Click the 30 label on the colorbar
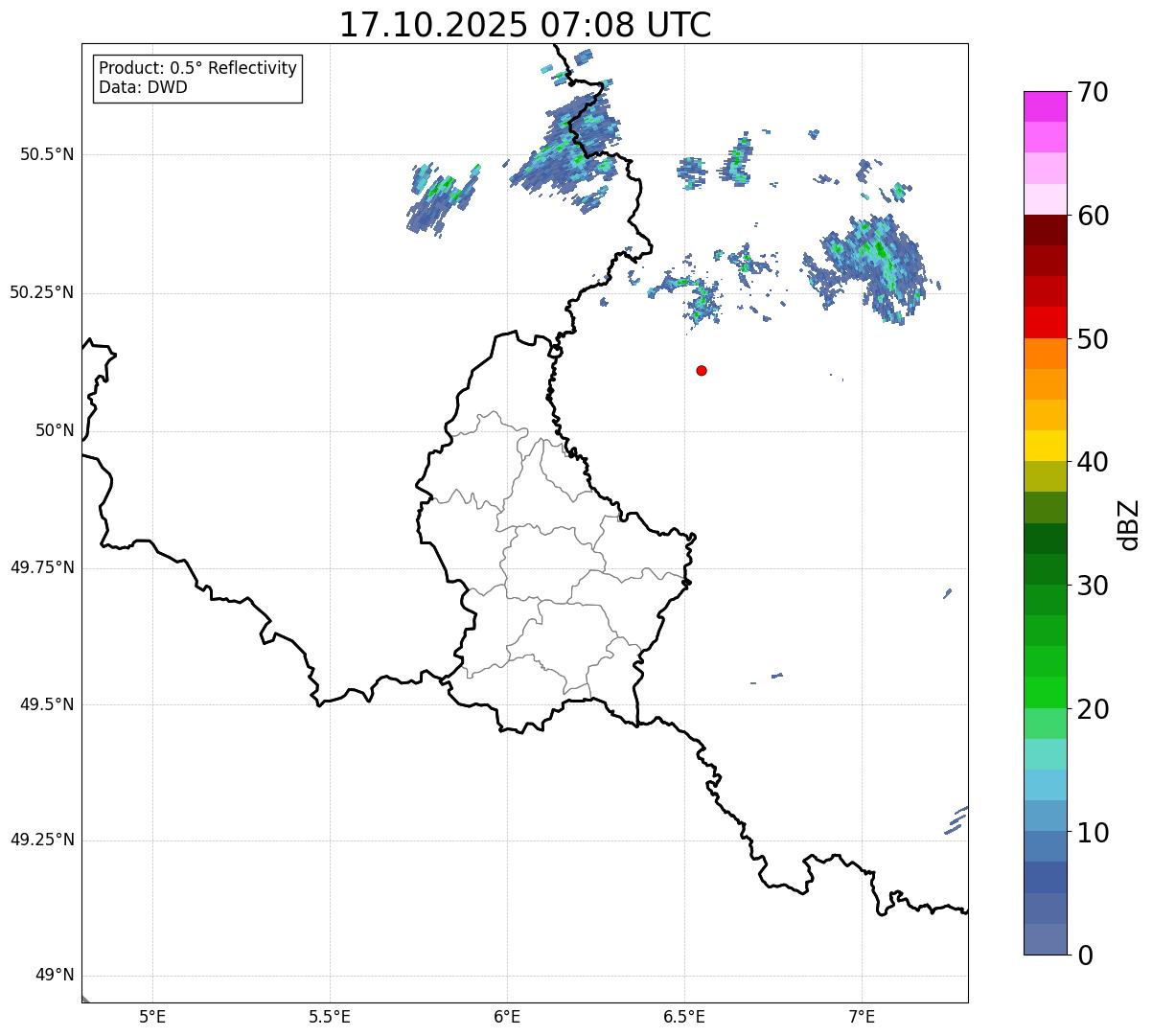The image size is (1152, 1036). [x=1094, y=585]
